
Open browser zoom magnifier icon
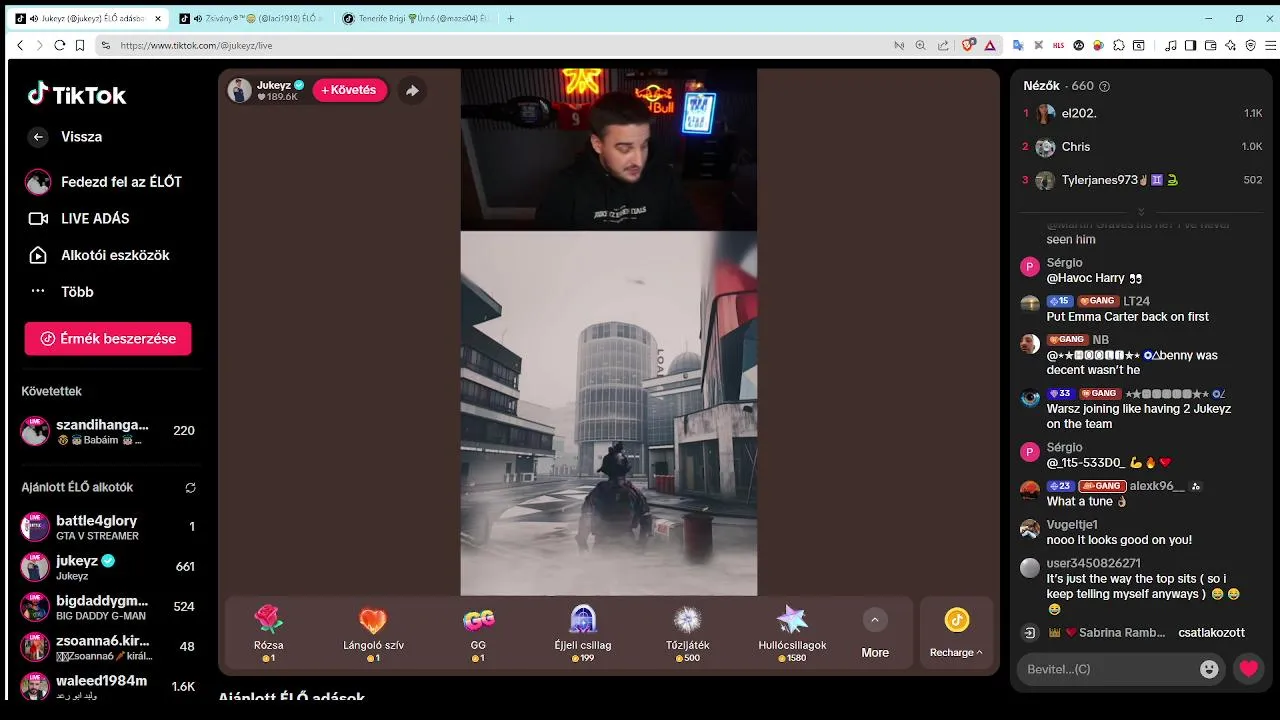coord(920,45)
